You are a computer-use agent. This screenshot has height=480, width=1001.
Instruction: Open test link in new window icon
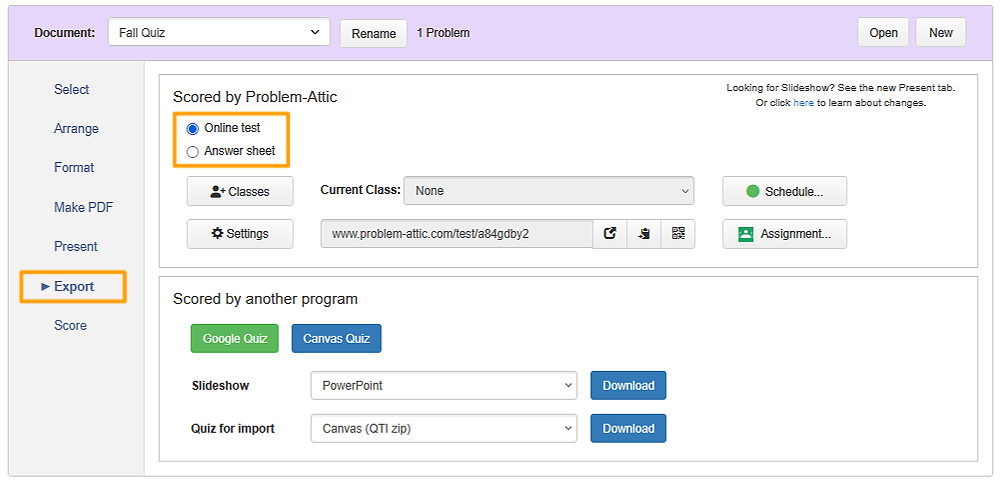click(610, 234)
